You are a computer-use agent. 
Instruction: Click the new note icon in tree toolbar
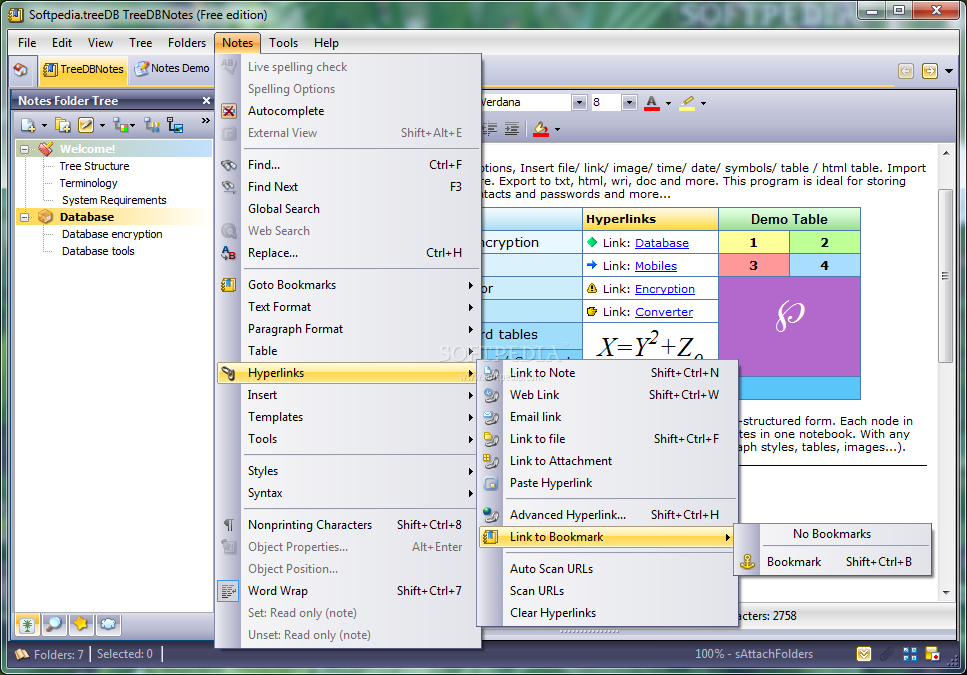(x=28, y=126)
